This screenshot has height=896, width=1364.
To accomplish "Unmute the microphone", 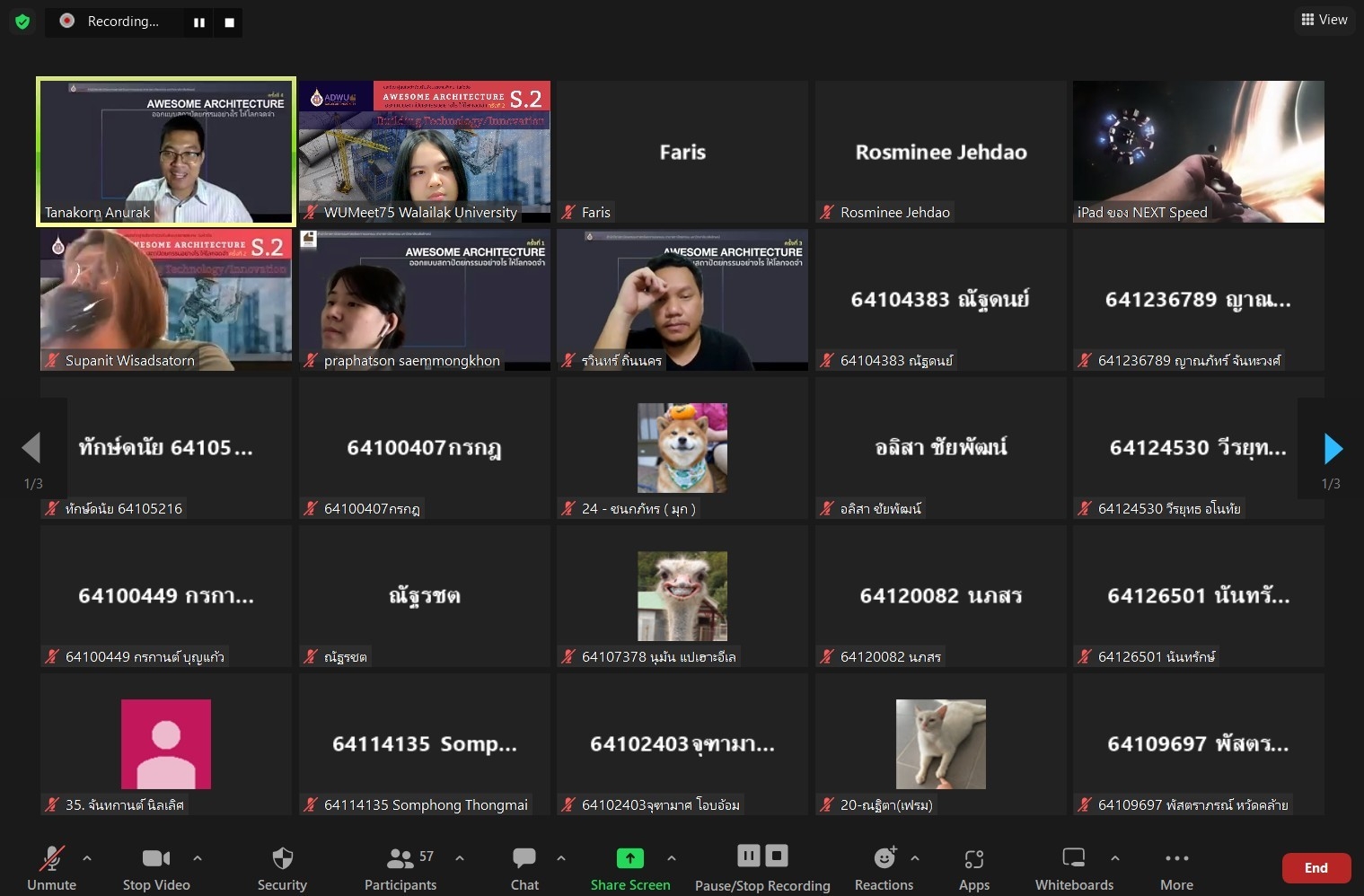I will [51, 868].
